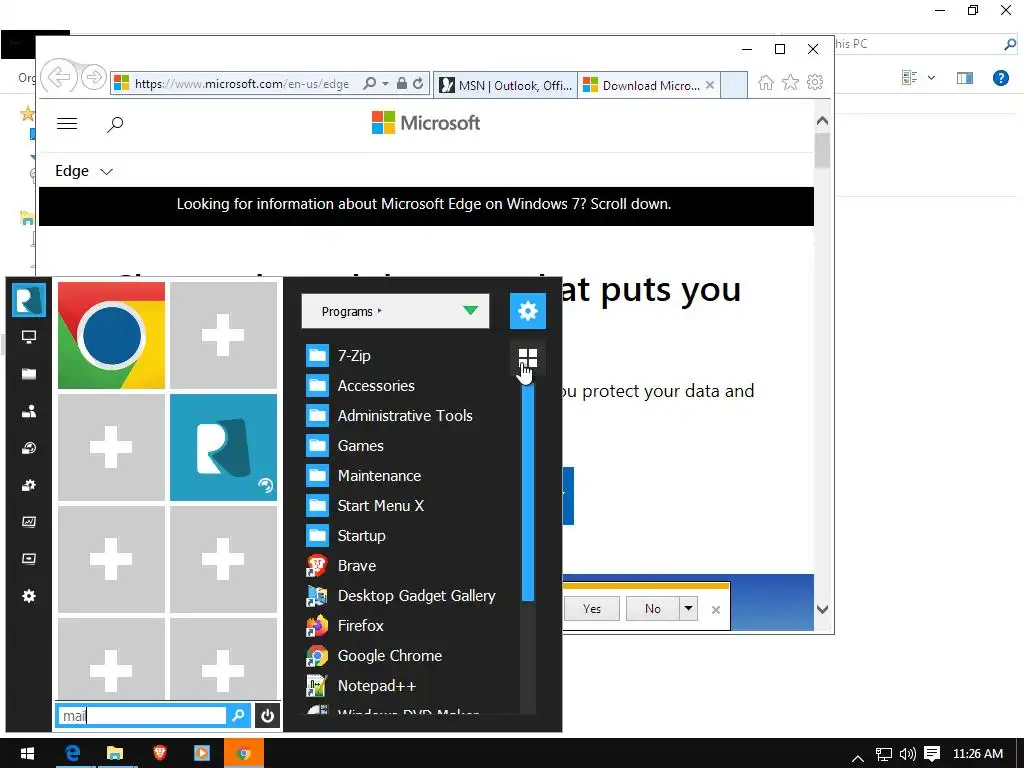Click the Windows Start button
Screen dimensions: 1024x768
[x=27, y=754]
